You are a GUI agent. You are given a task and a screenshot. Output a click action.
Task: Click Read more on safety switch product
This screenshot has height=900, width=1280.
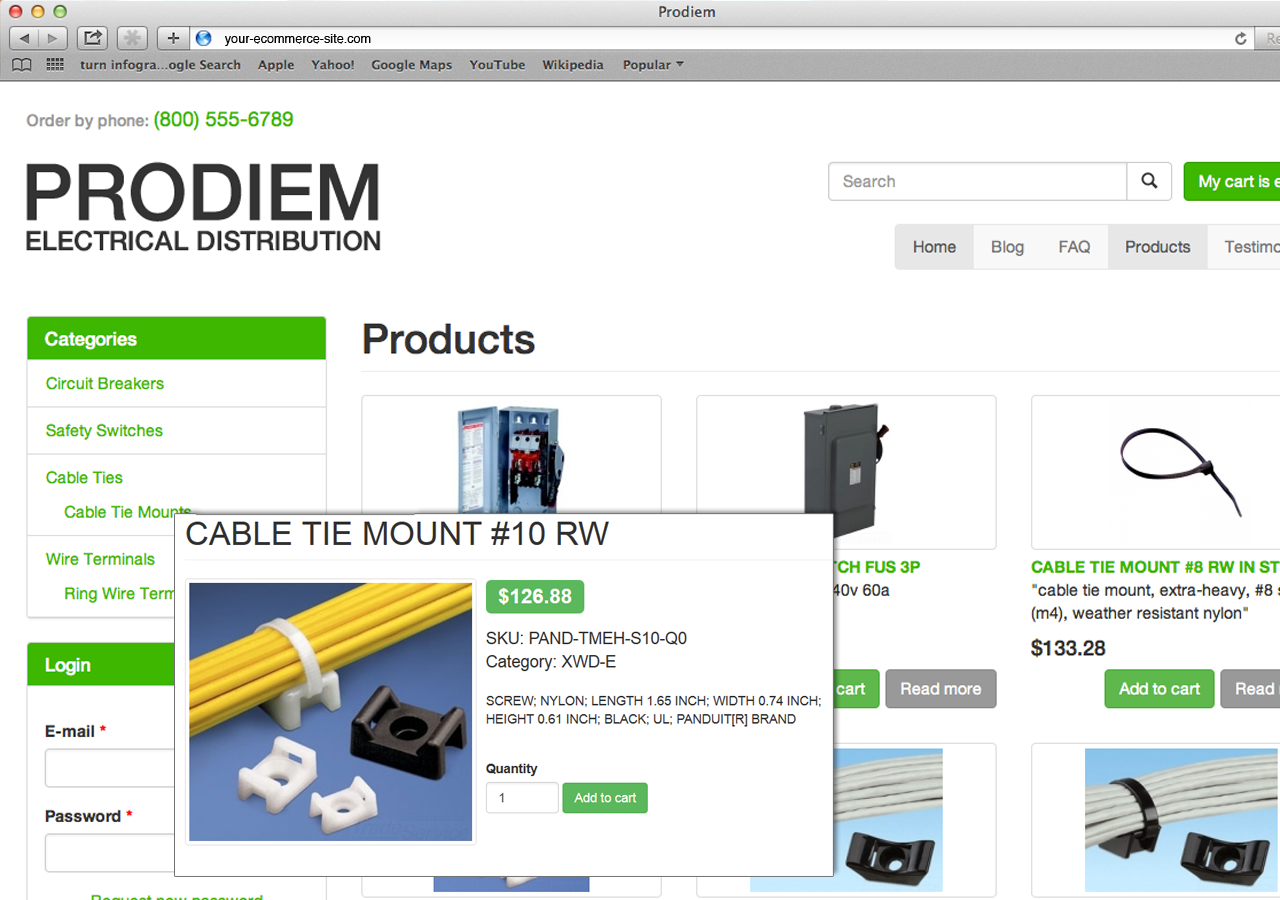[x=940, y=689]
